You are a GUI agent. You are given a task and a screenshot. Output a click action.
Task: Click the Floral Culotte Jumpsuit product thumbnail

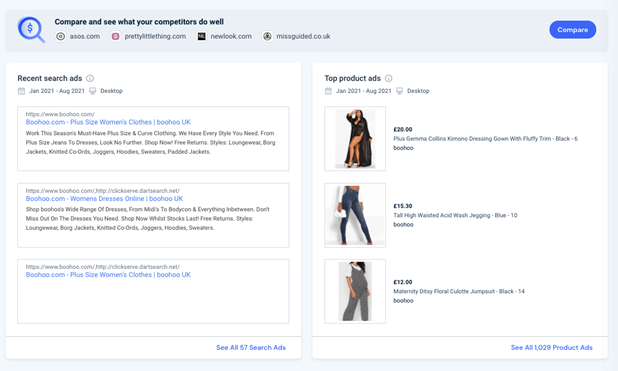pos(355,291)
